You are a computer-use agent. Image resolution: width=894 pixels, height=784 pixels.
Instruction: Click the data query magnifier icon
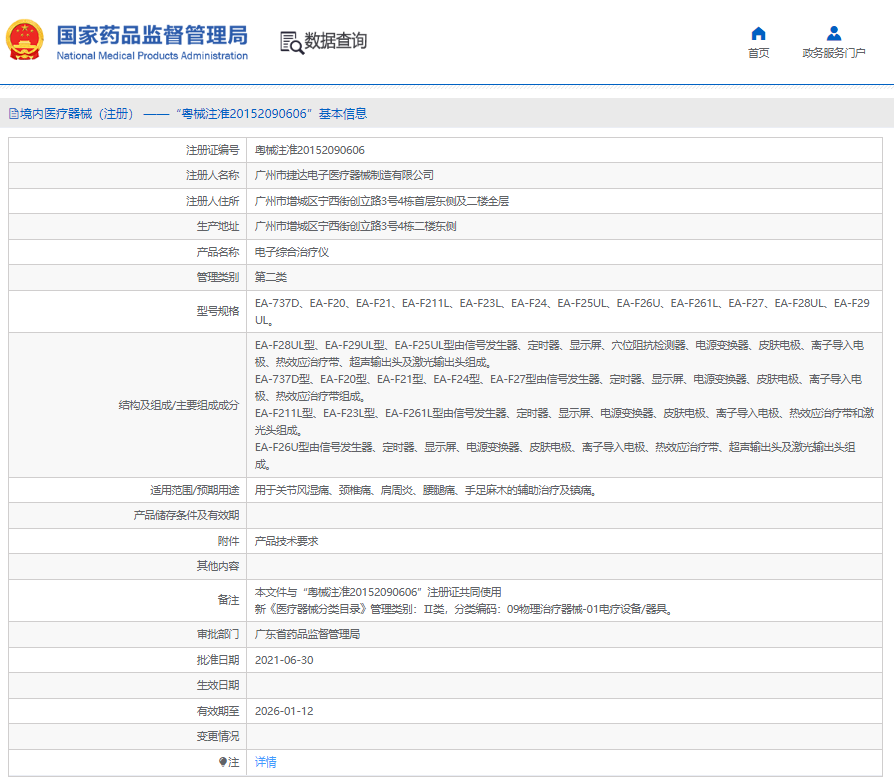291,41
